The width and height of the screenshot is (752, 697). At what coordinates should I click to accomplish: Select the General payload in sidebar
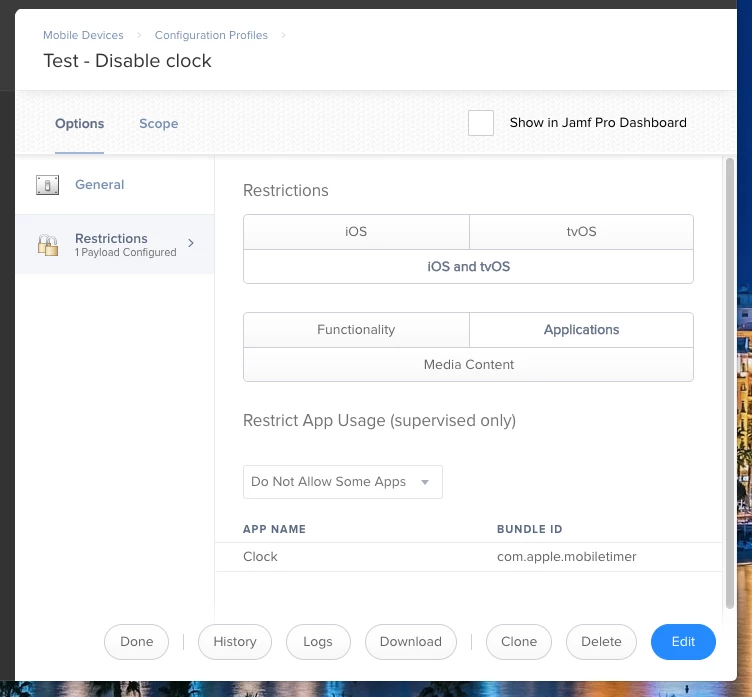click(x=115, y=185)
